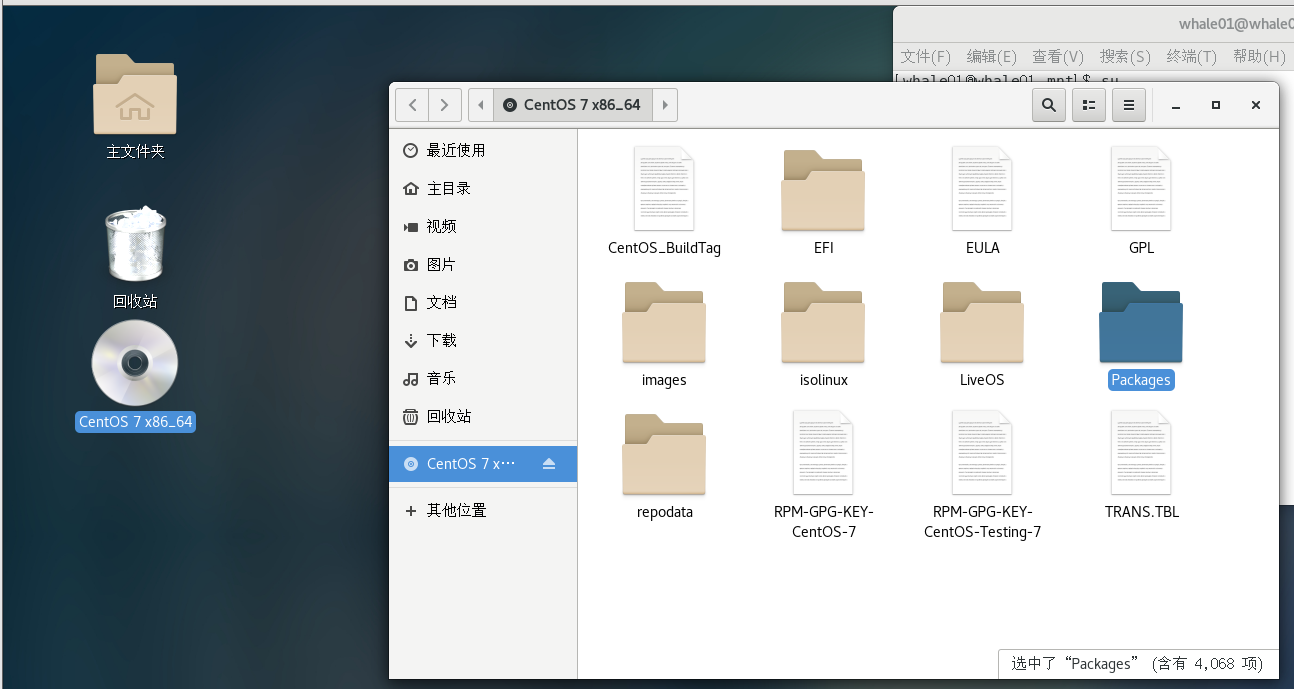Open 图片 in the sidebar
The width and height of the screenshot is (1294, 689).
(x=483, y=264)
